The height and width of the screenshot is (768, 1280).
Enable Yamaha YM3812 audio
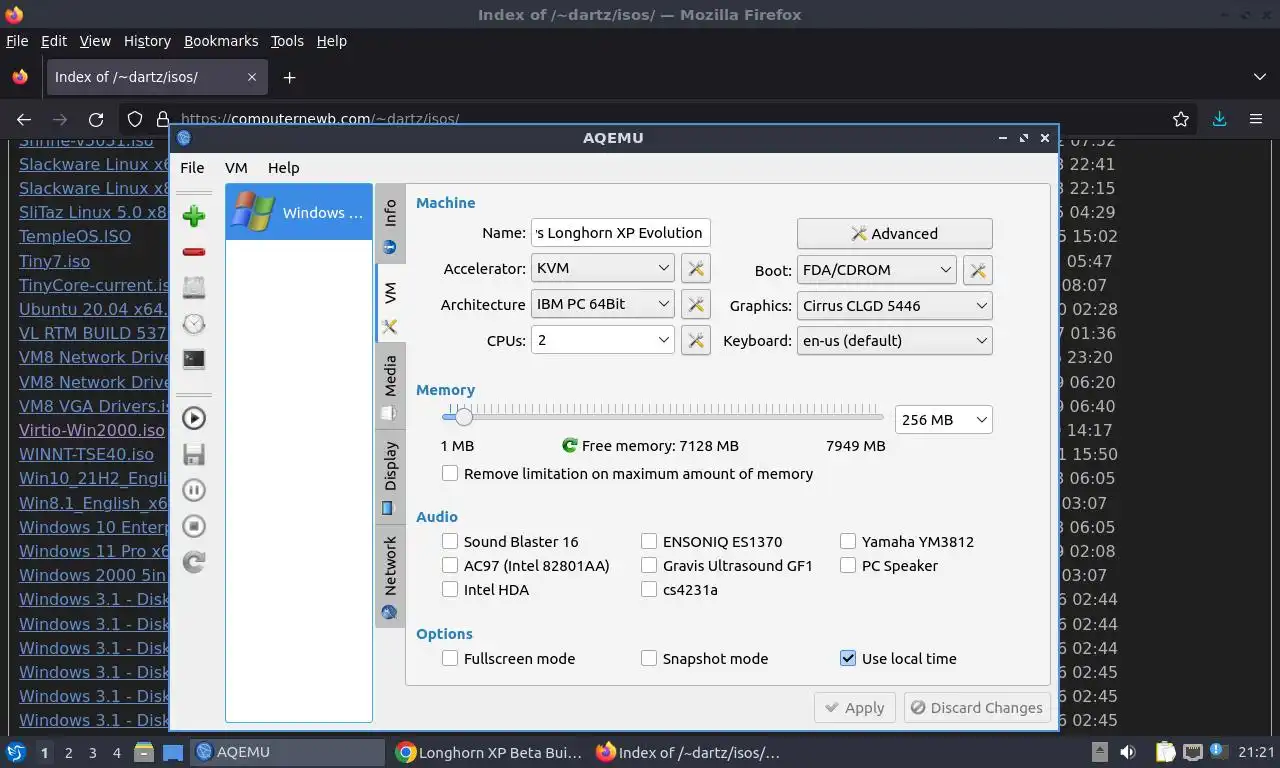click(848, 541)
